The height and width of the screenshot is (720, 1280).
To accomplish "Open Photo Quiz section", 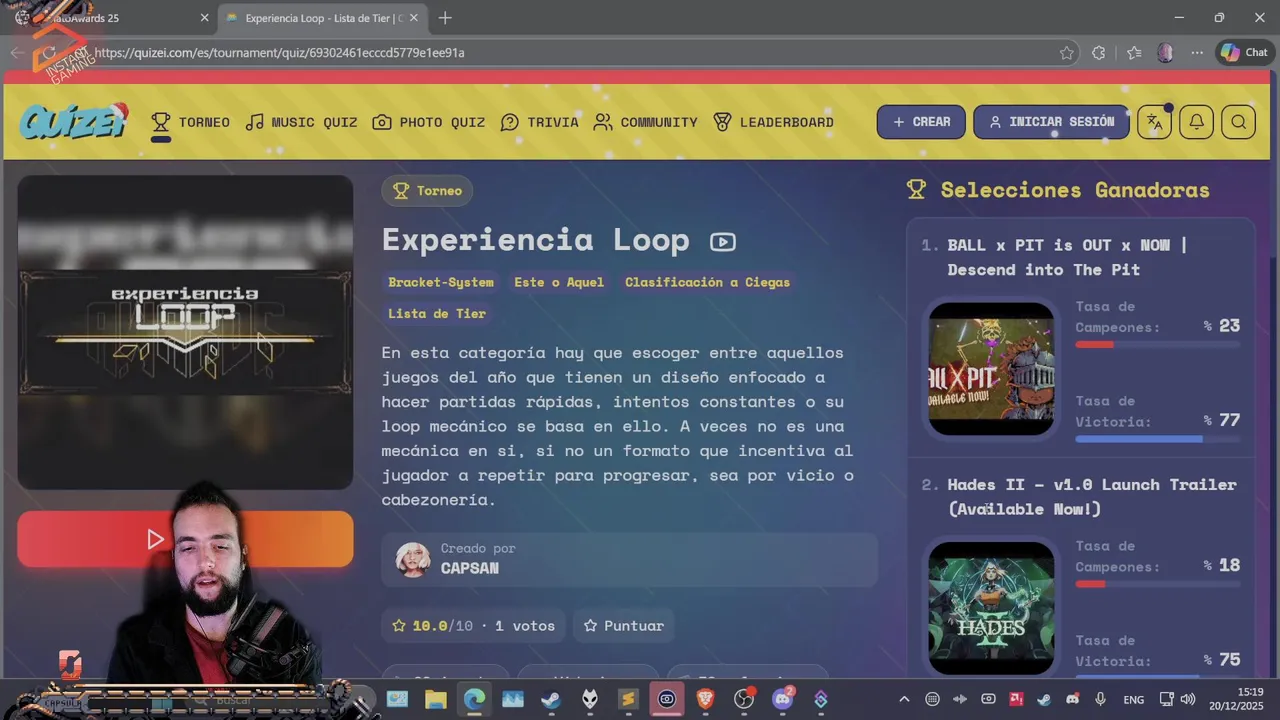I will [x=428, y=122].
